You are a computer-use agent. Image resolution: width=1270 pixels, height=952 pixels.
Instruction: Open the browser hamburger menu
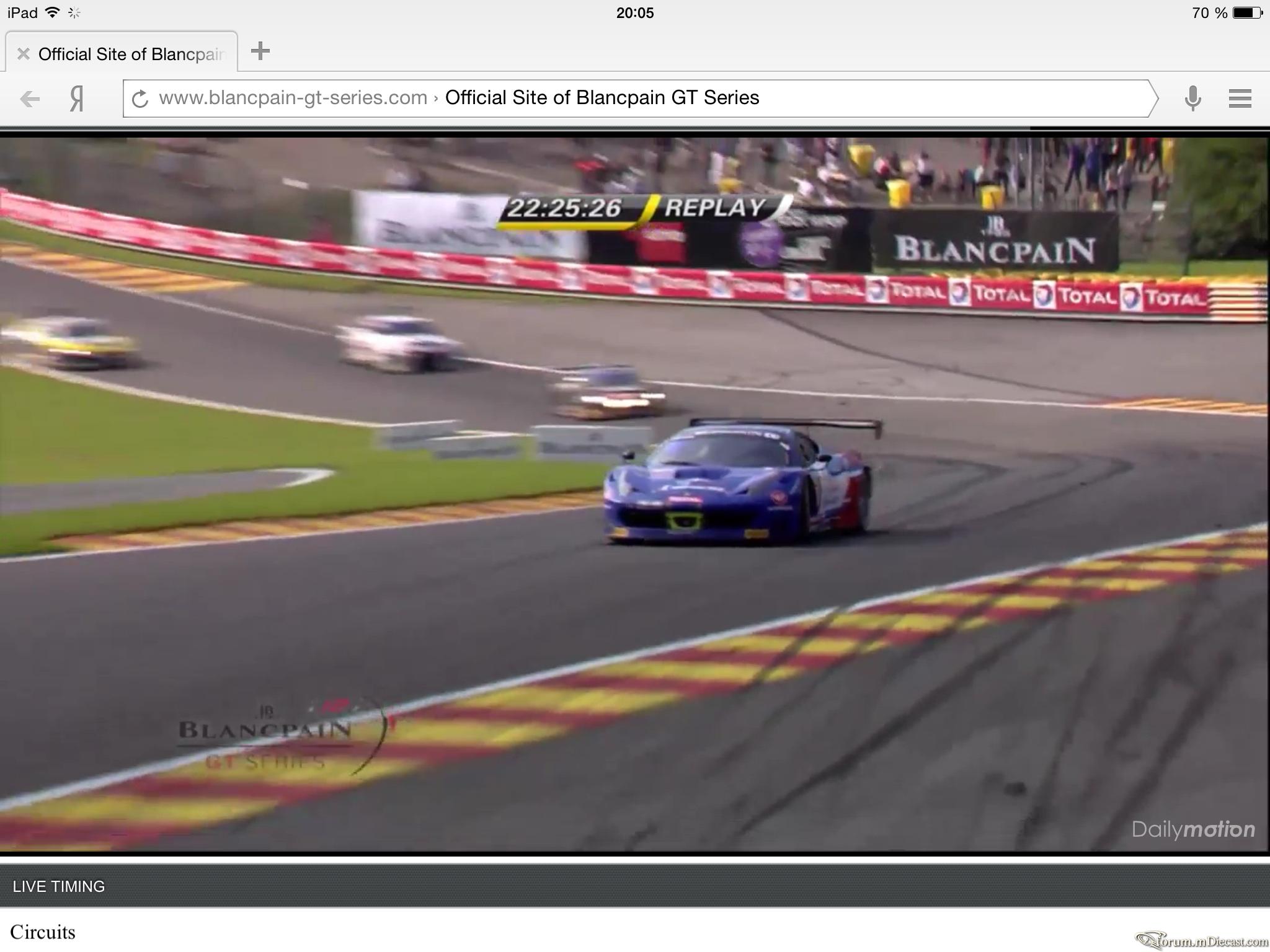pyautogui.click(x=1240, y=99)
